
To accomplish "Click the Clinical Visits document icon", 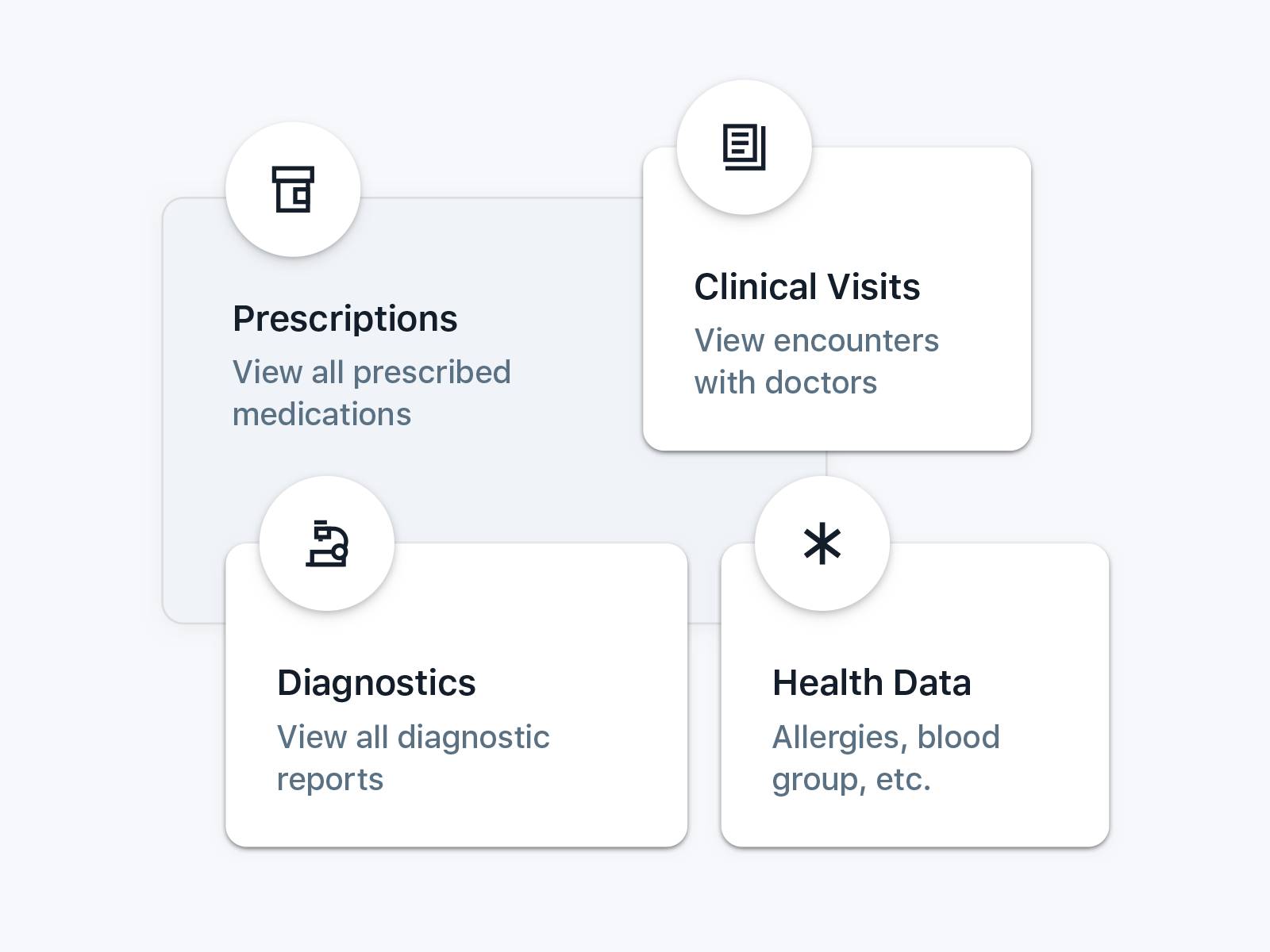I will tap(744, 148).
